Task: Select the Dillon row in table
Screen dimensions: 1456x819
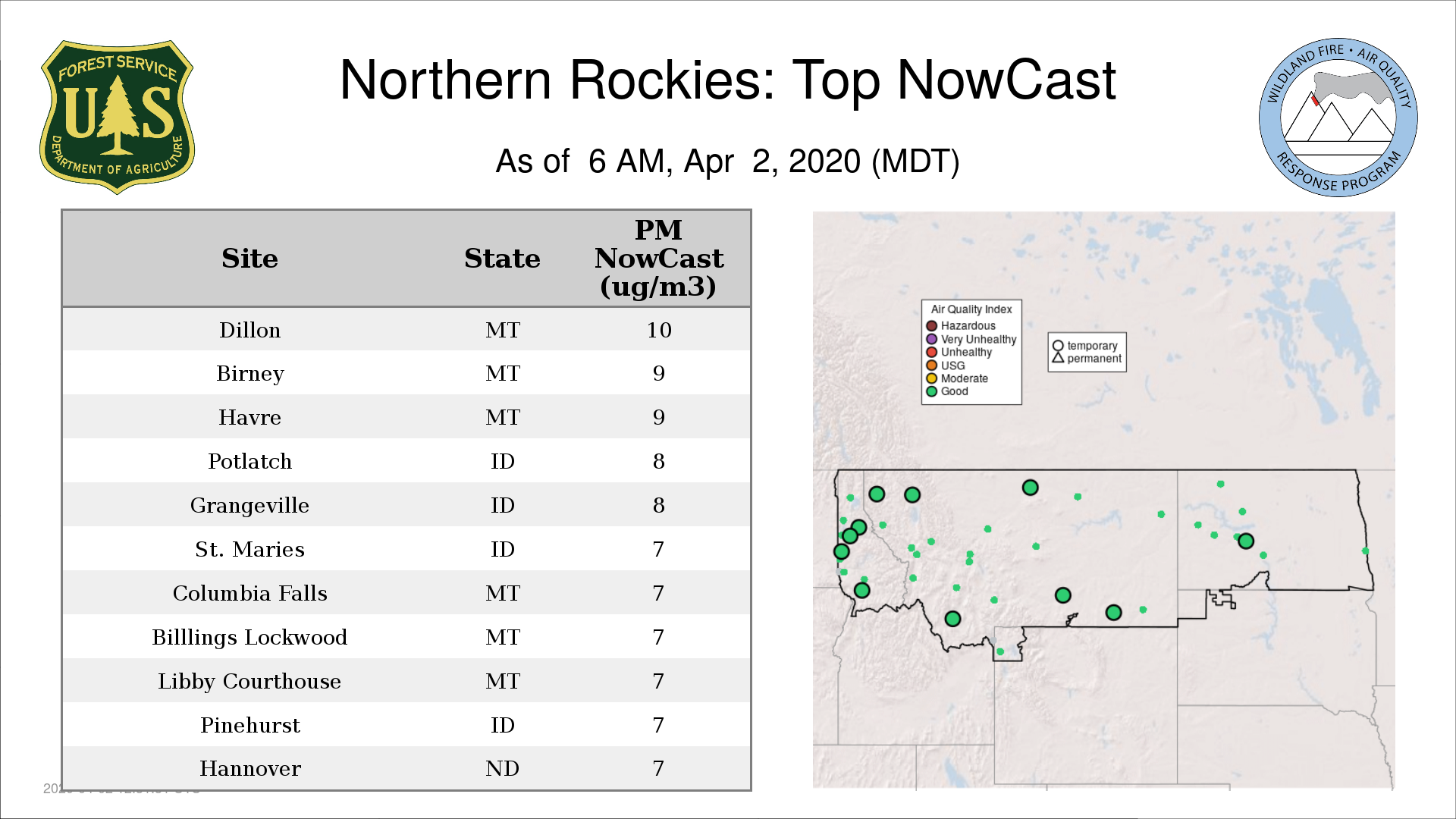Action: (406, 330)
